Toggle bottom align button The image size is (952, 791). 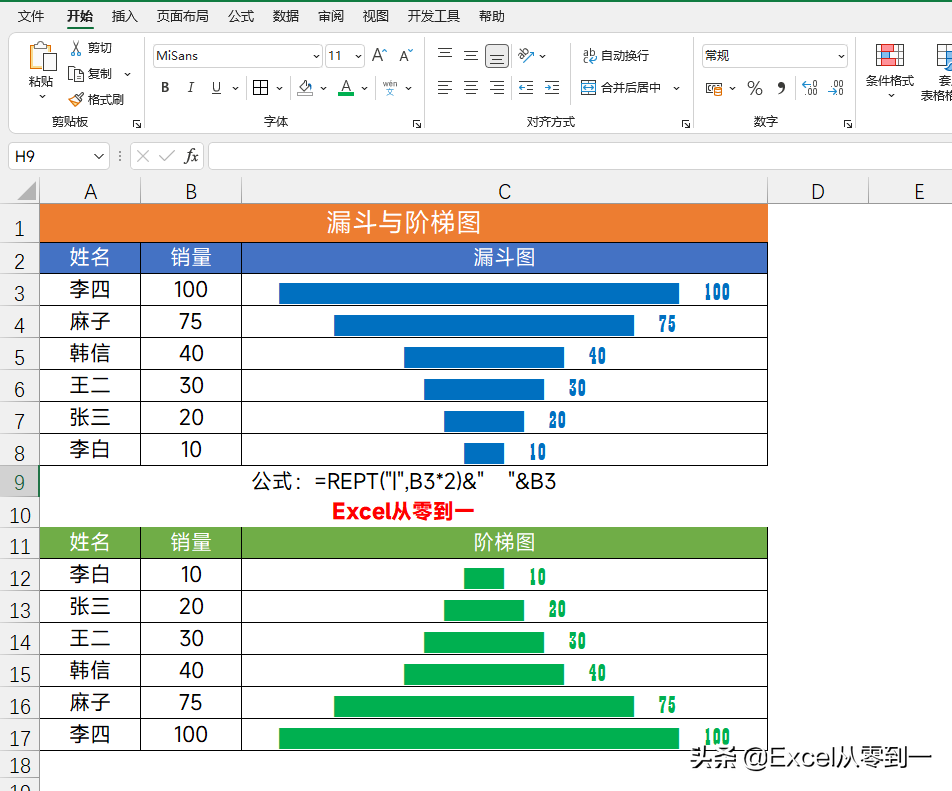click(x=497, y=56)
